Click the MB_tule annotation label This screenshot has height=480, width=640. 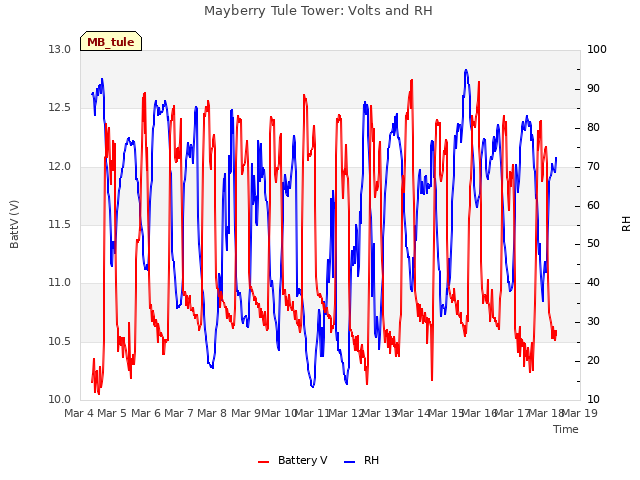111,42
